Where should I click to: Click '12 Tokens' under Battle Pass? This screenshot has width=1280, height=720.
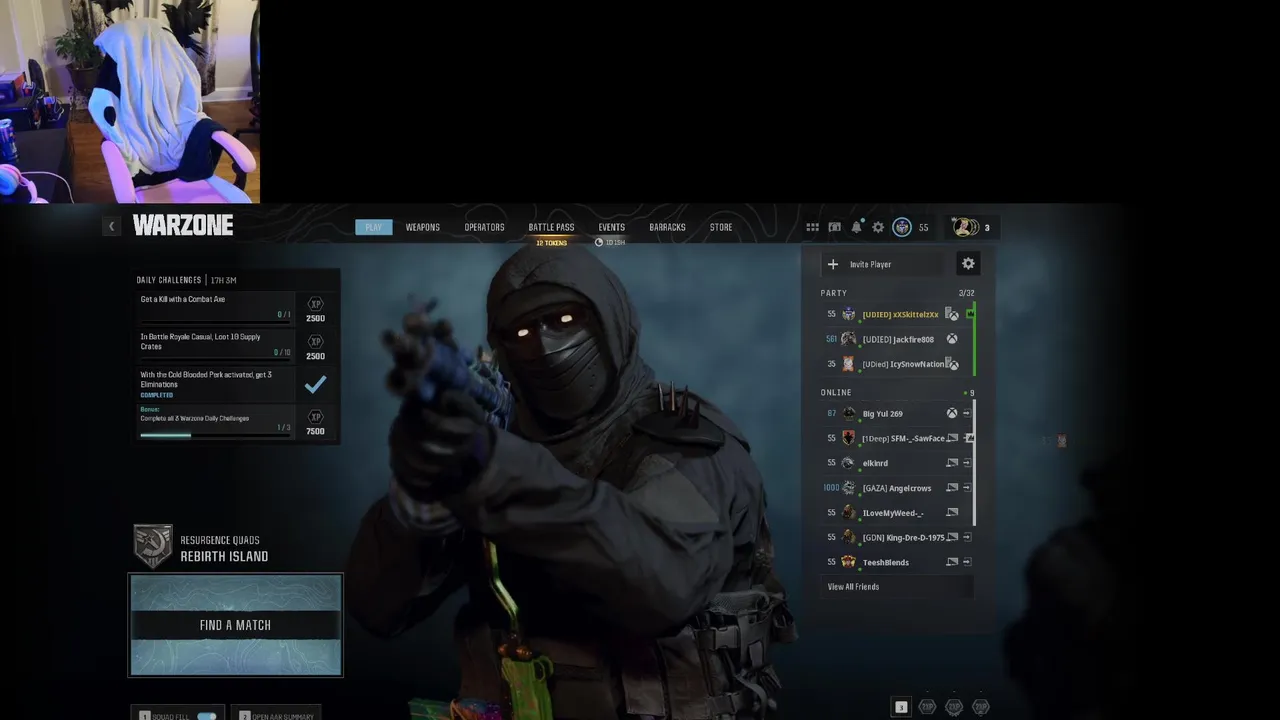coord(551,243)
